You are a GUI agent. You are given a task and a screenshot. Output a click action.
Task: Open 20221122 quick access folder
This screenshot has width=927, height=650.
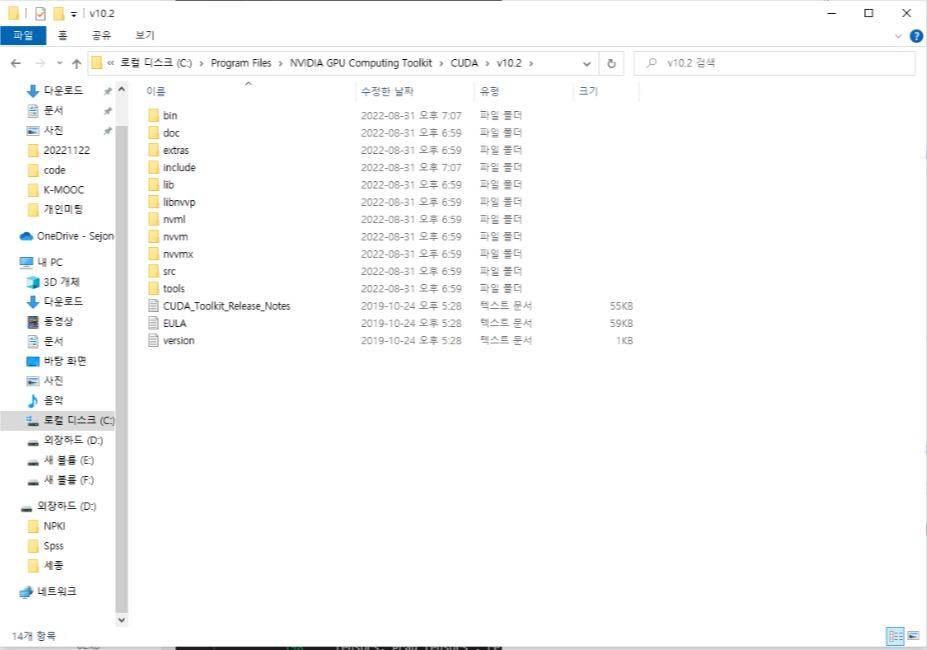pos(59,150)
